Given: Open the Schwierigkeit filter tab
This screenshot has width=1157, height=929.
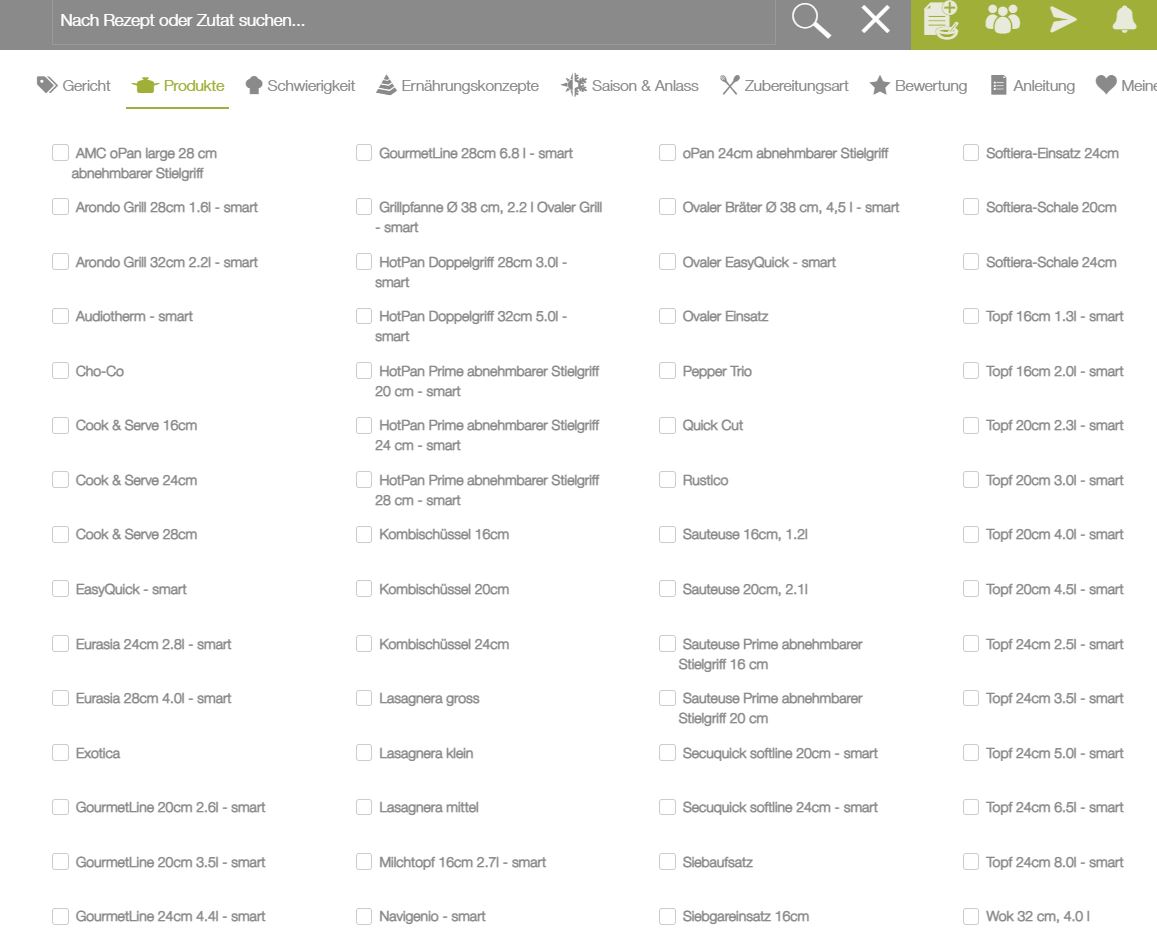Looking at the screenshot, I should tap(300, 86).
